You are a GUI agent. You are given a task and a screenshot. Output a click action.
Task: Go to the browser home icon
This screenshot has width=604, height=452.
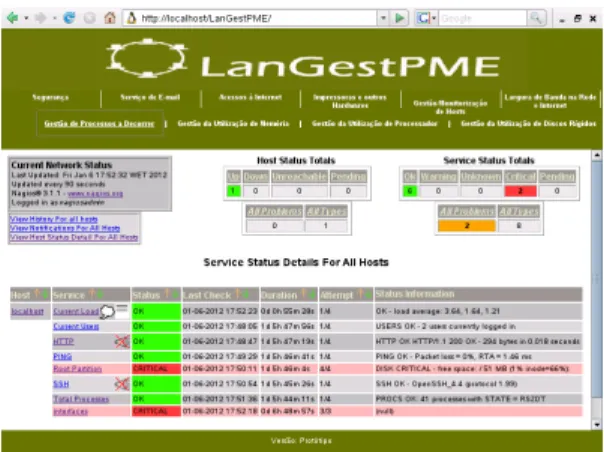point(110,18)
